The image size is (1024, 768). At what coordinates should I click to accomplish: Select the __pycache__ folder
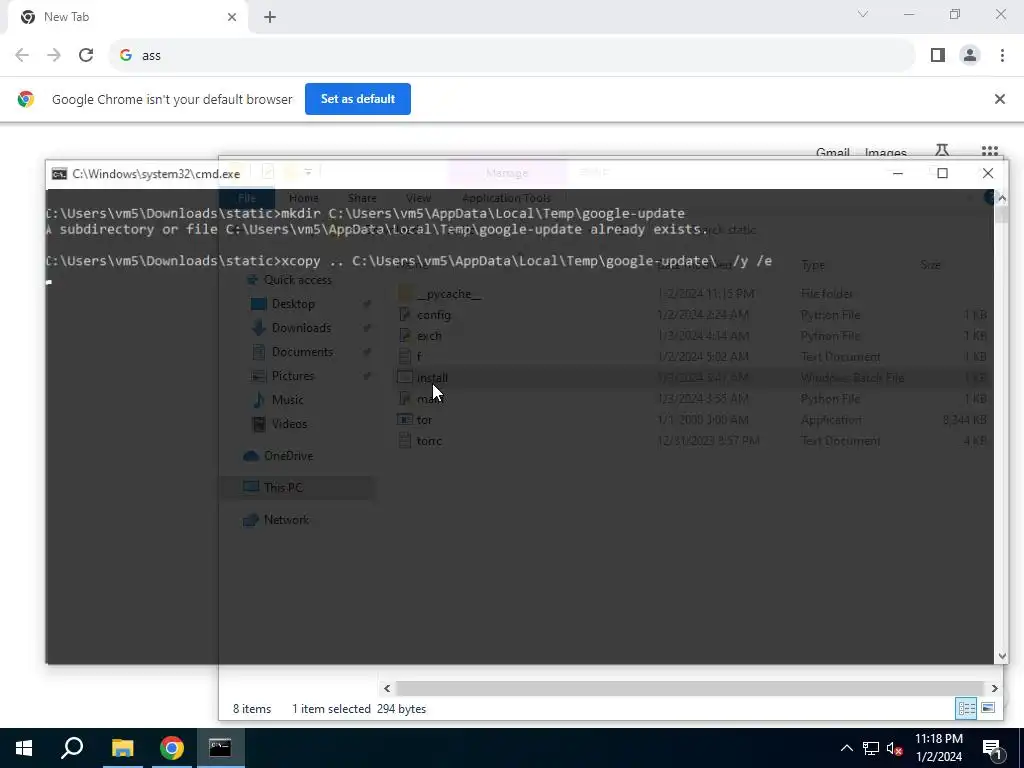449,294
